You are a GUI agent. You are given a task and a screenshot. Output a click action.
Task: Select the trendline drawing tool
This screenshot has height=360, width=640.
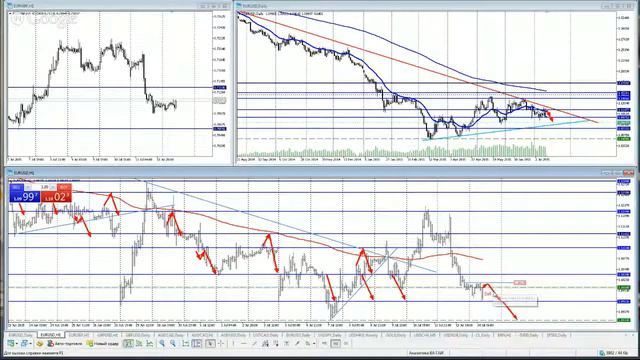(x=254, y=344)
